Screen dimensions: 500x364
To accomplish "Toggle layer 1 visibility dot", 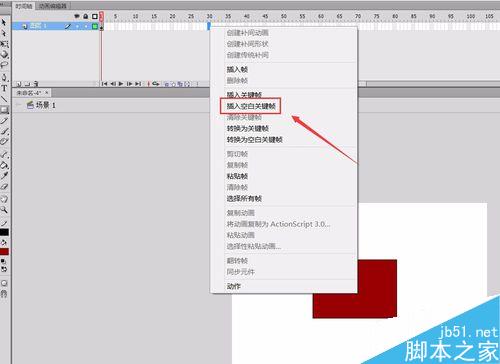I will point(77,26).
